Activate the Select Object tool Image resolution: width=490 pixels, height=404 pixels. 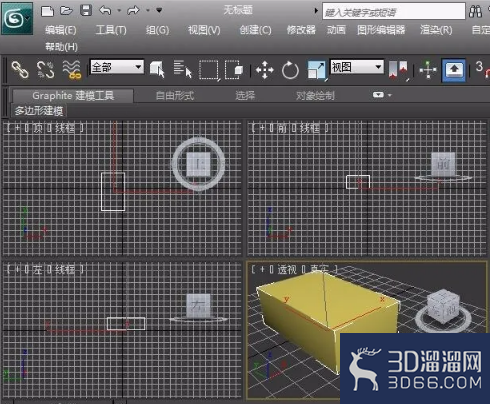(157, 69)
